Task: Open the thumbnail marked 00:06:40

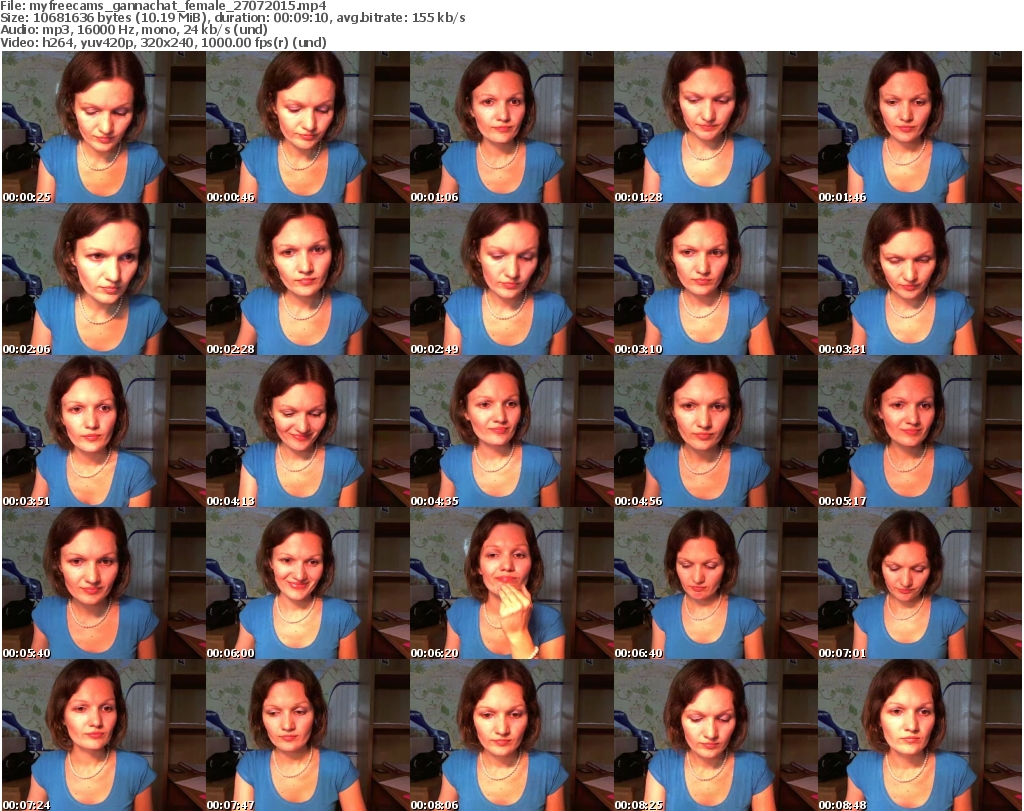Action: click(716, 584)
